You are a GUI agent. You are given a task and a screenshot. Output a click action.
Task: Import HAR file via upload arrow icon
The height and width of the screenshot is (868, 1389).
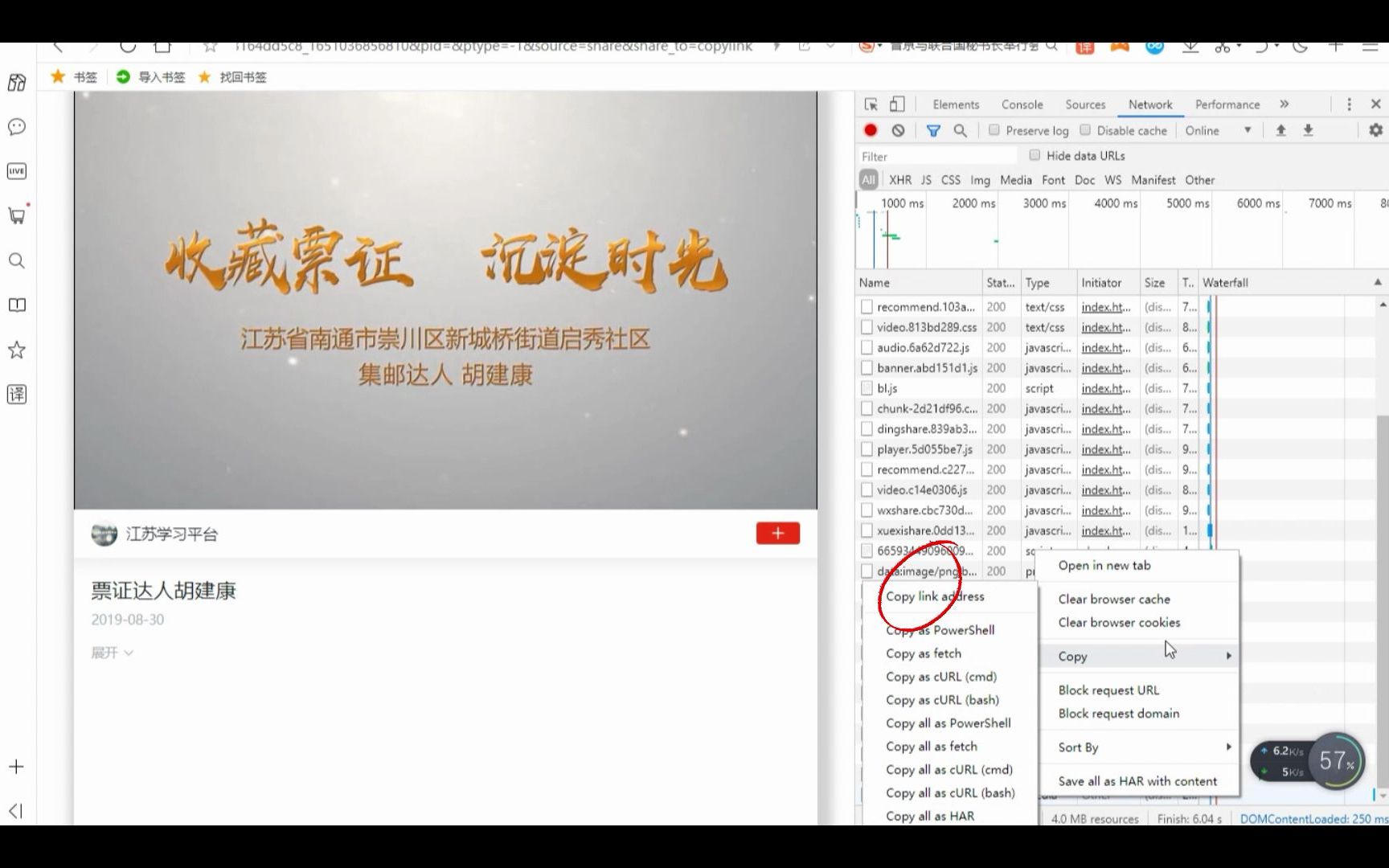pyautogui.click(x=1280, y=130)
